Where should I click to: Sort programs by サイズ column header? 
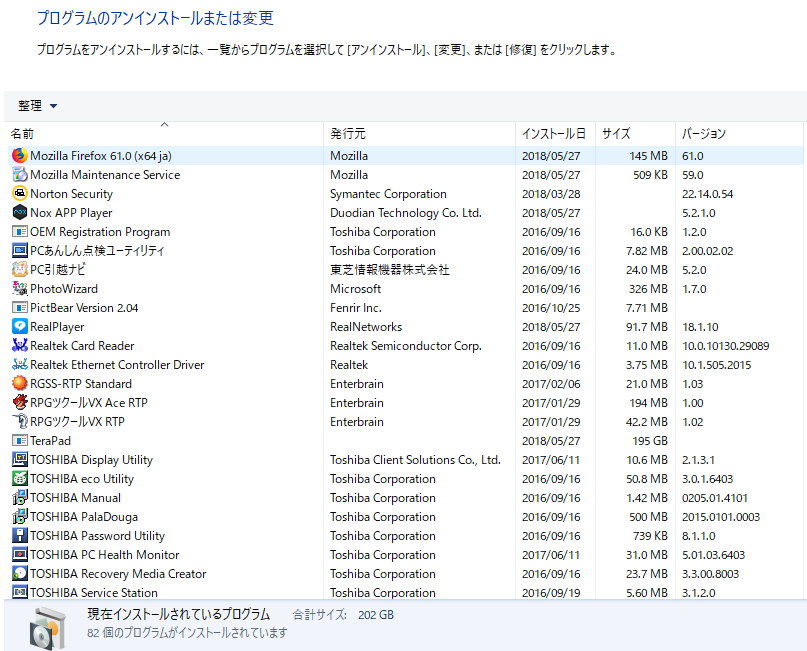pyautogui.click(x=616, y=134)
